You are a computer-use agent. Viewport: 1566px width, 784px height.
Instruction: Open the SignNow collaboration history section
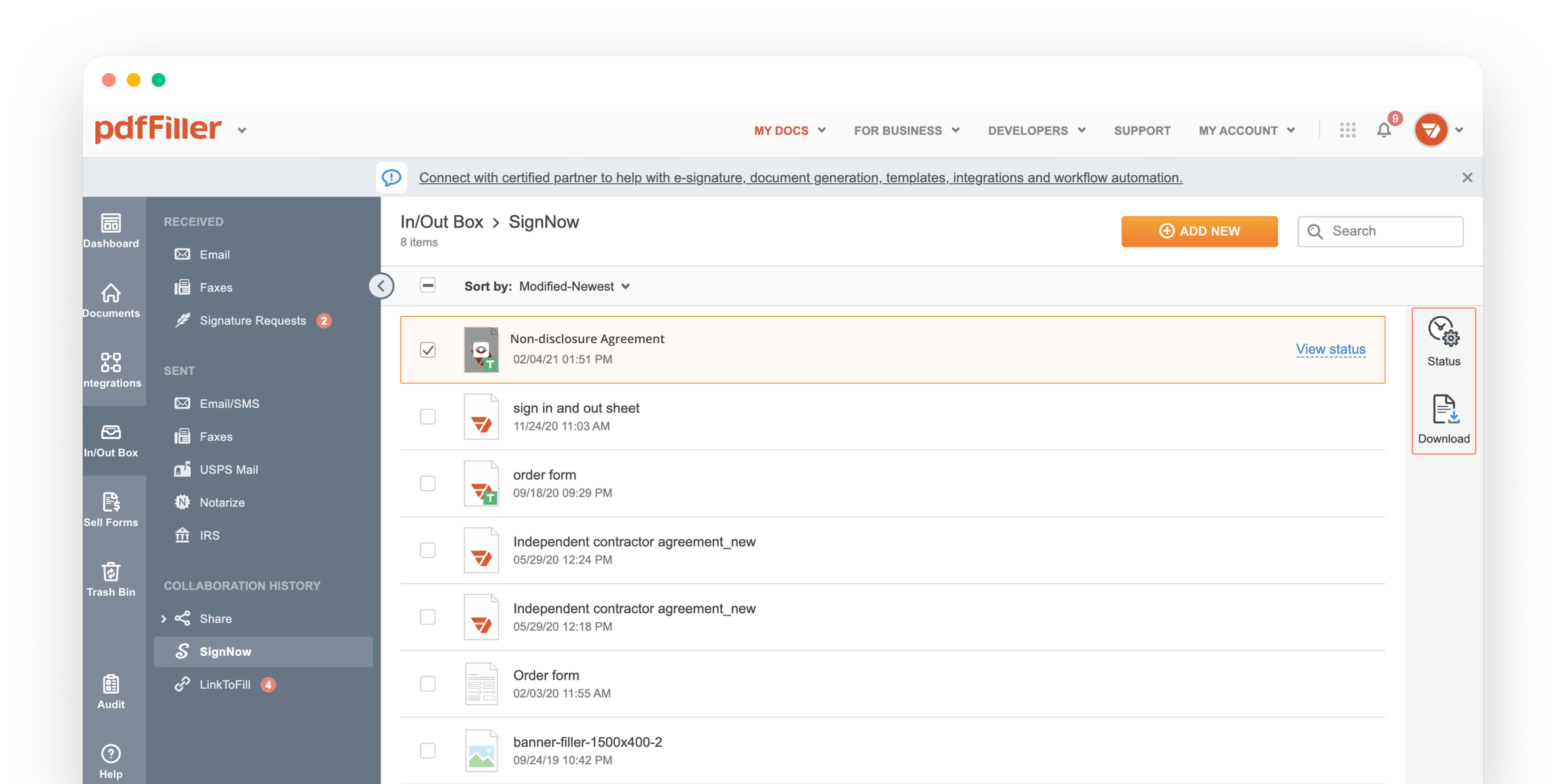click(x=223, y=651)
